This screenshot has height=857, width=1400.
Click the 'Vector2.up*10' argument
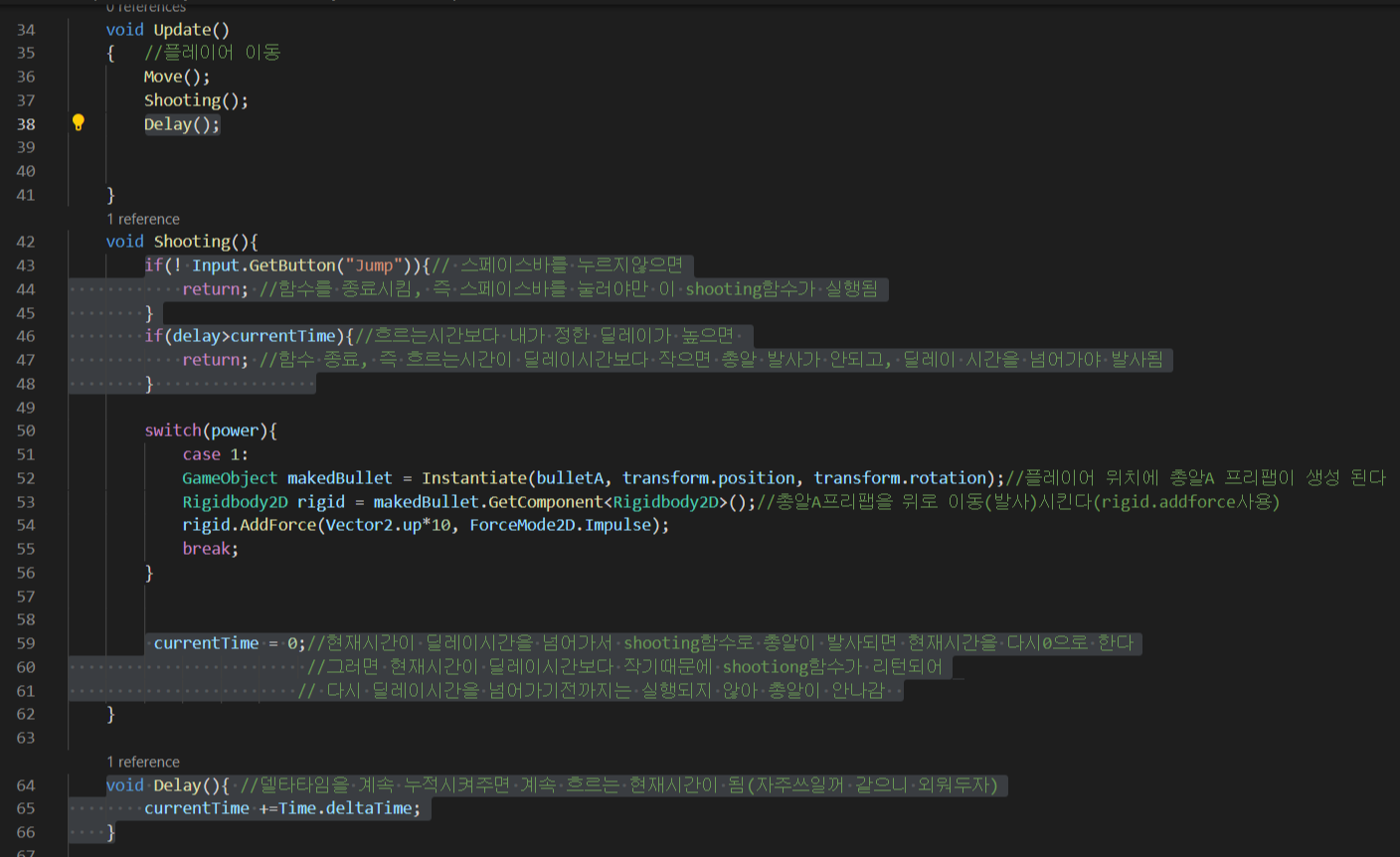[388, 525]
